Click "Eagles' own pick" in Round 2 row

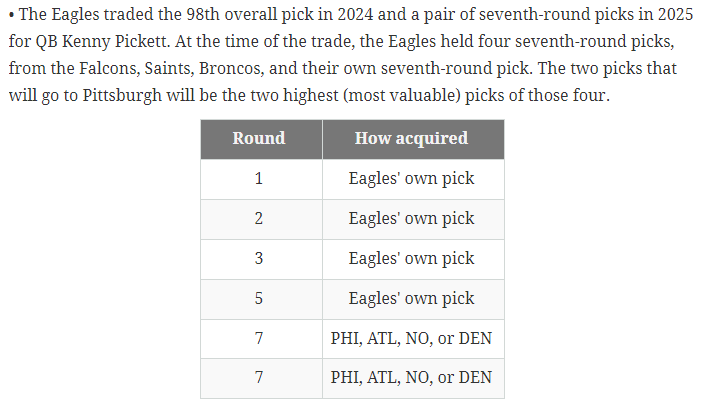[x=411, y=219]
